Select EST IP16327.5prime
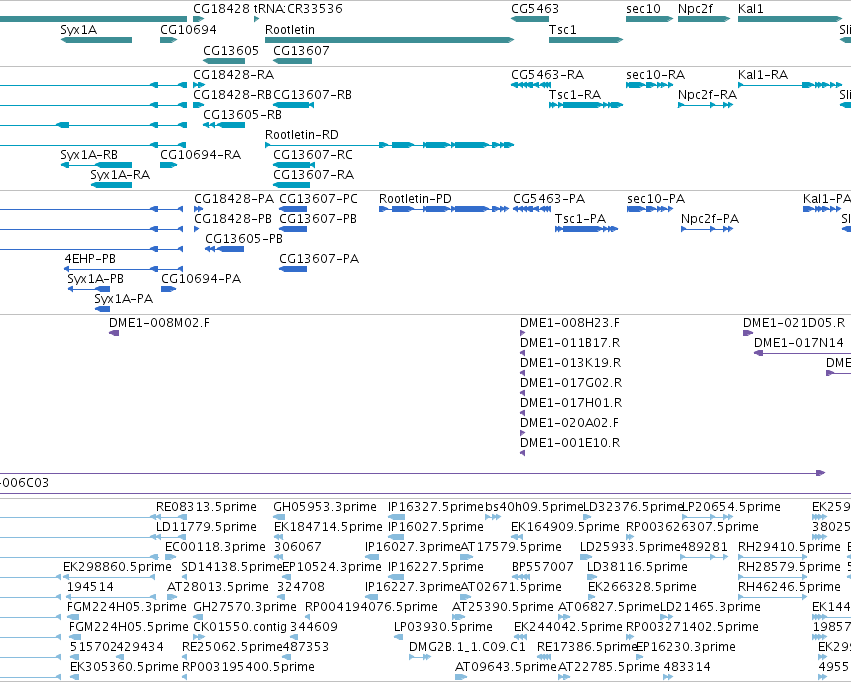The height and width of the screenshot is (682, 851). [436, 507]
